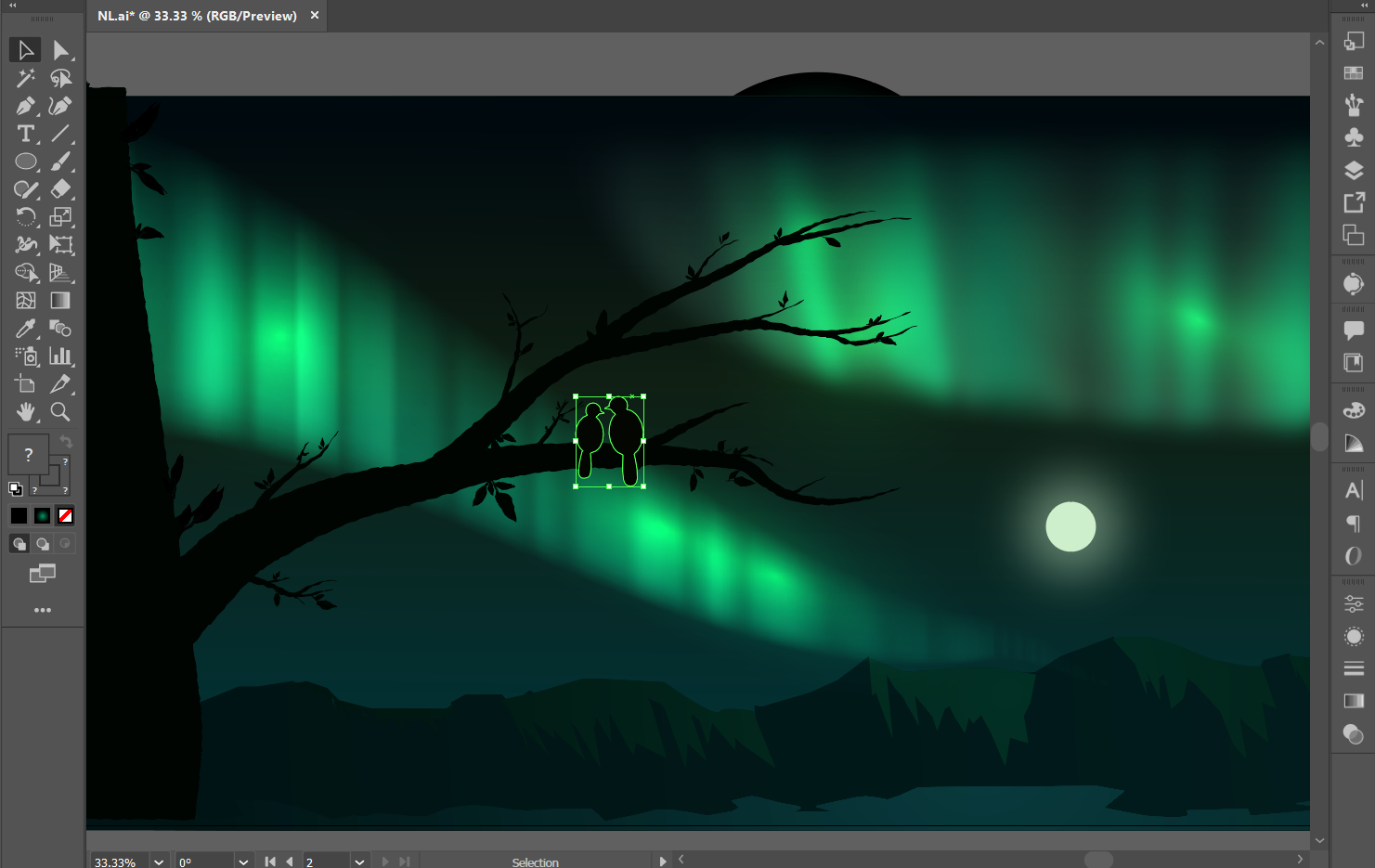The height and width of the screenshot is (868, 1375).
Task: Open the Swatches panel
Action: pyautogui.click(x=1354, y=72)
